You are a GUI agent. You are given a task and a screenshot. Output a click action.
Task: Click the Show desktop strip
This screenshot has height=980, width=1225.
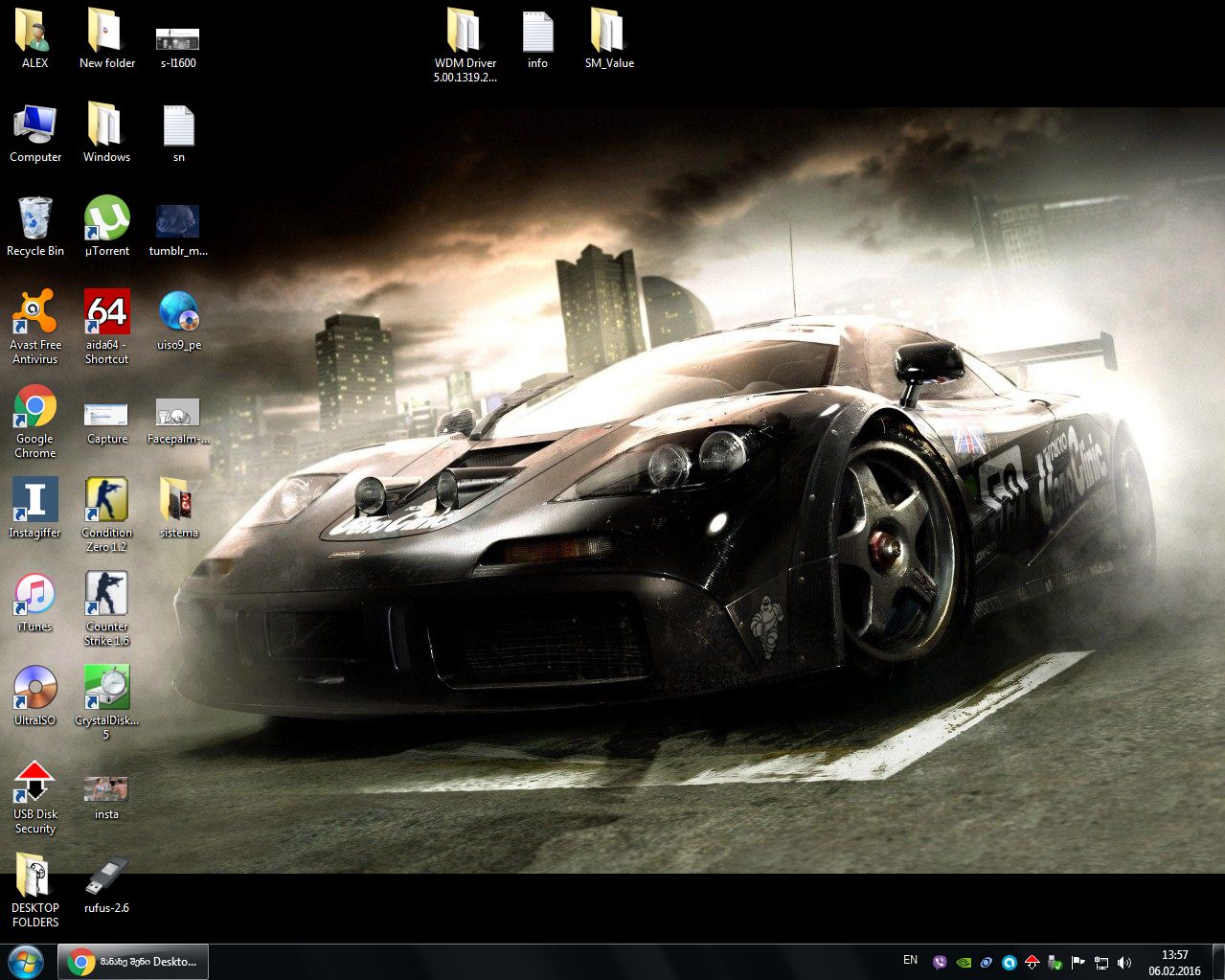coord(1220,962)
